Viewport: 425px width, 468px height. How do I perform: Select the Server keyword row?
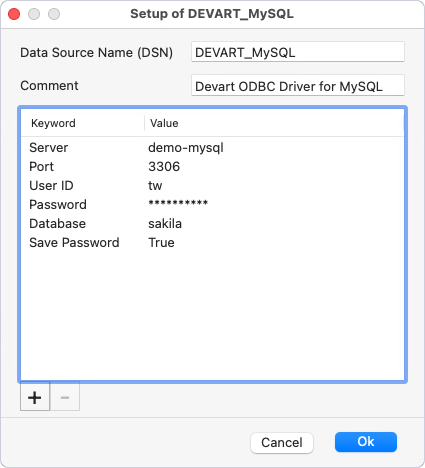(49, 148)
